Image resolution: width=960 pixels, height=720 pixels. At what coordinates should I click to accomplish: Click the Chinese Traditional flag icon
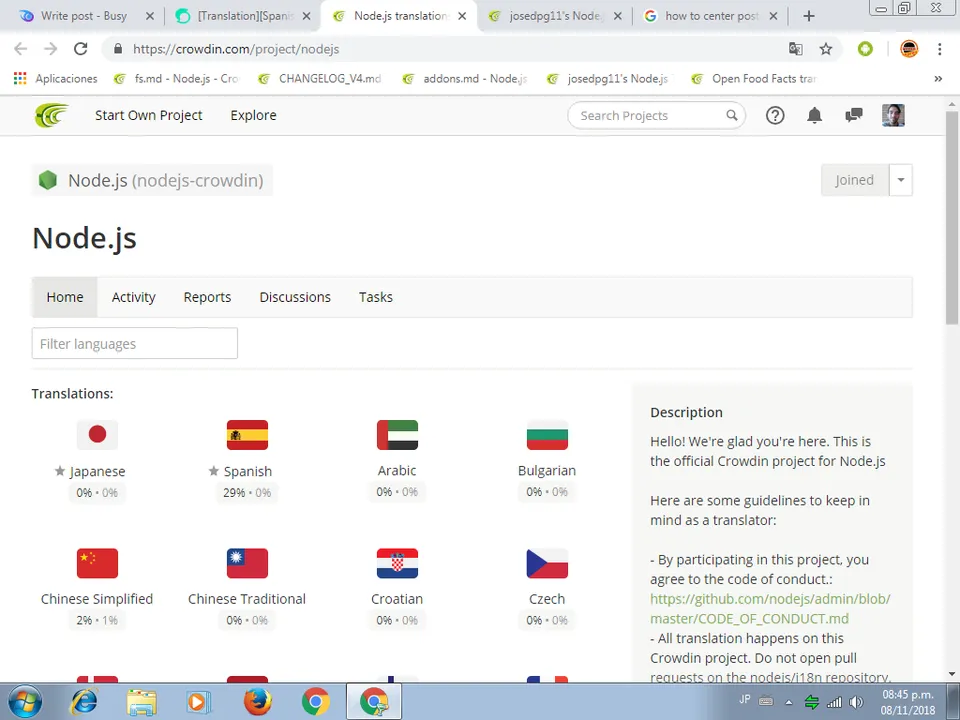tap(247, 563)
